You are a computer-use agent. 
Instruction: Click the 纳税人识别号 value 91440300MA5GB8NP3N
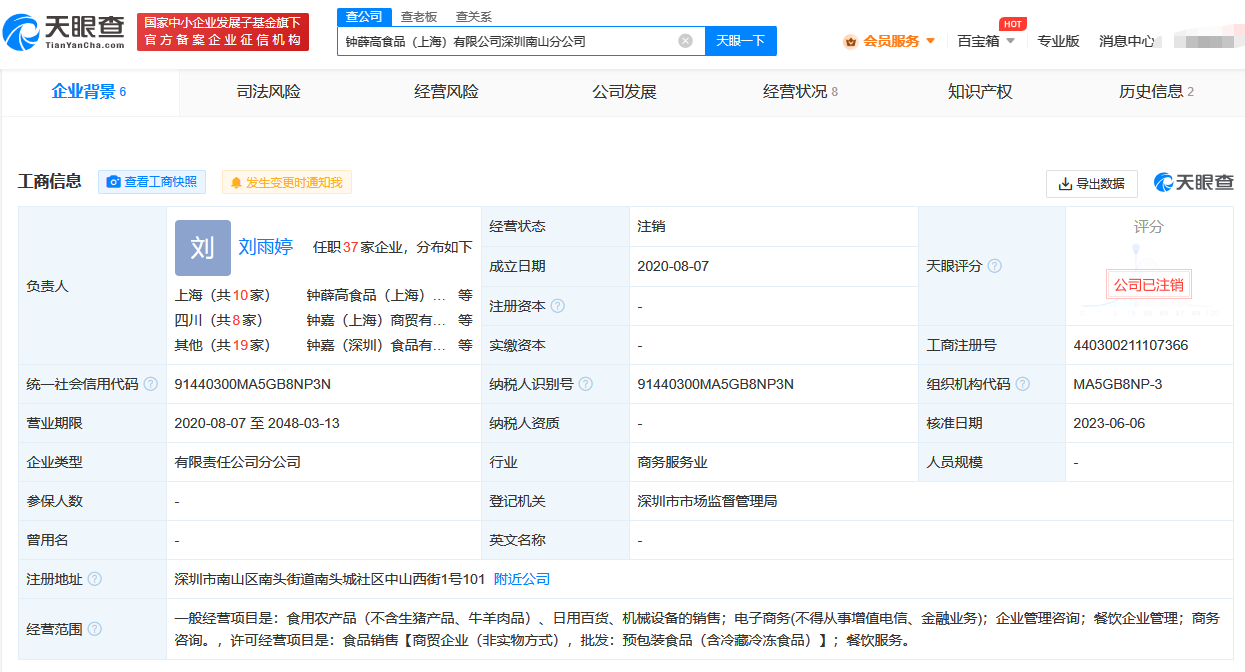click(715, 384)
